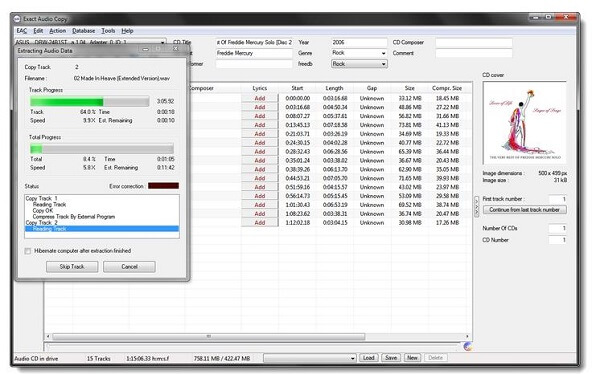Click the Error correction indicator
This screenshot has width=600, height=374.
[x=163, y=186]
